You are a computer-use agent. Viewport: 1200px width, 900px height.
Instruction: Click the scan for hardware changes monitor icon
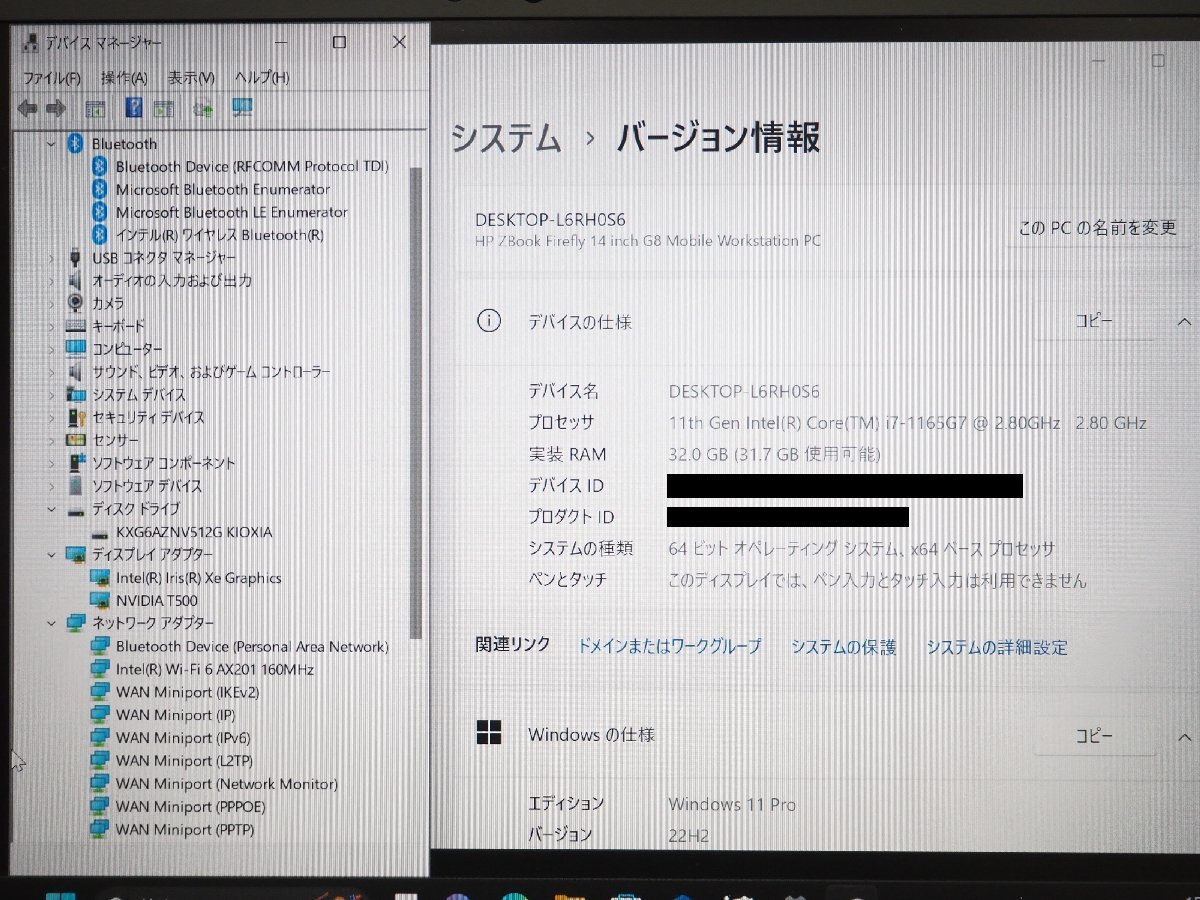[x=243, y=107]
